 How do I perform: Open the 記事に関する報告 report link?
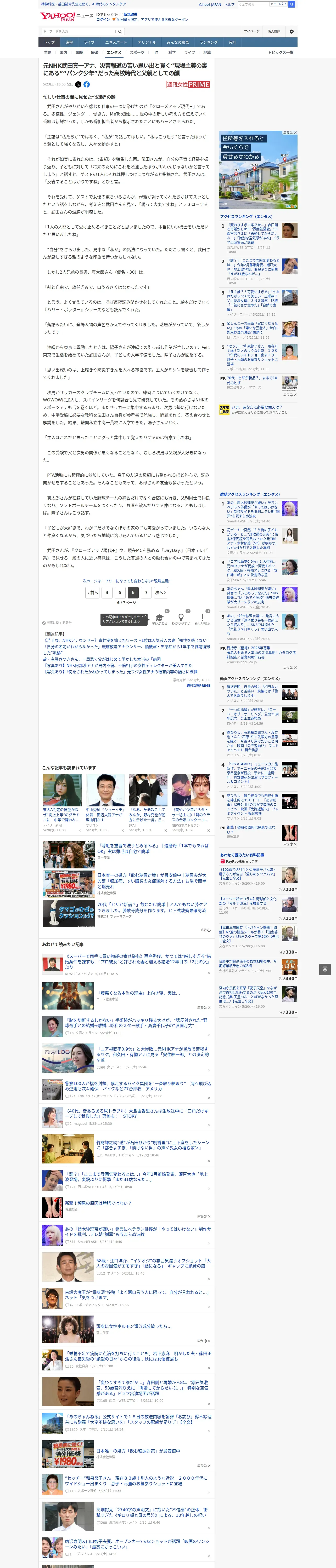click(57, 623)
